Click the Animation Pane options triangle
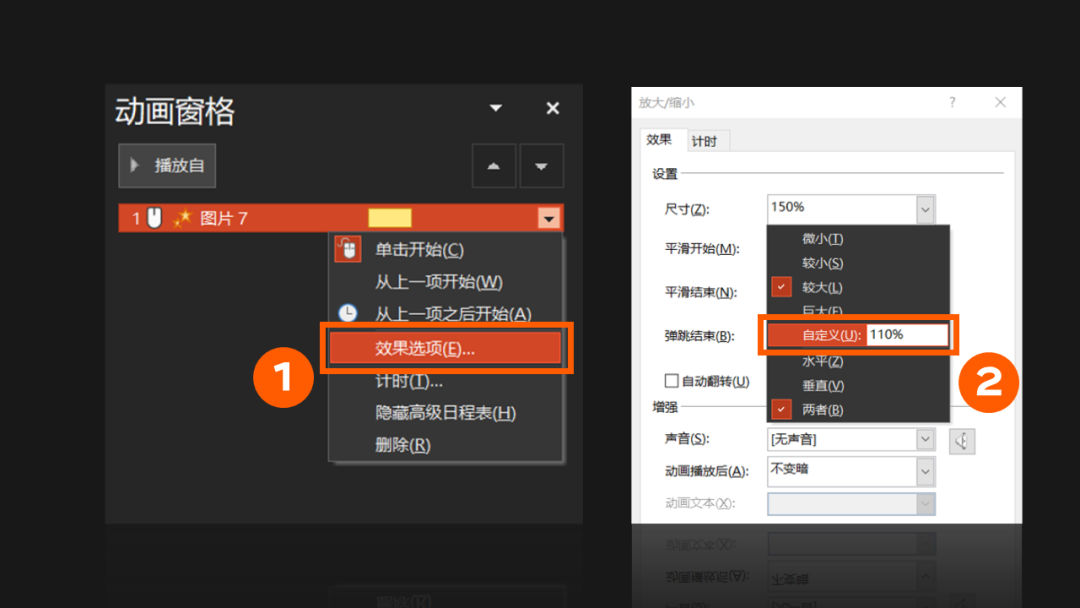Screen dimensions: 1080x608 (x=495, y=108)
